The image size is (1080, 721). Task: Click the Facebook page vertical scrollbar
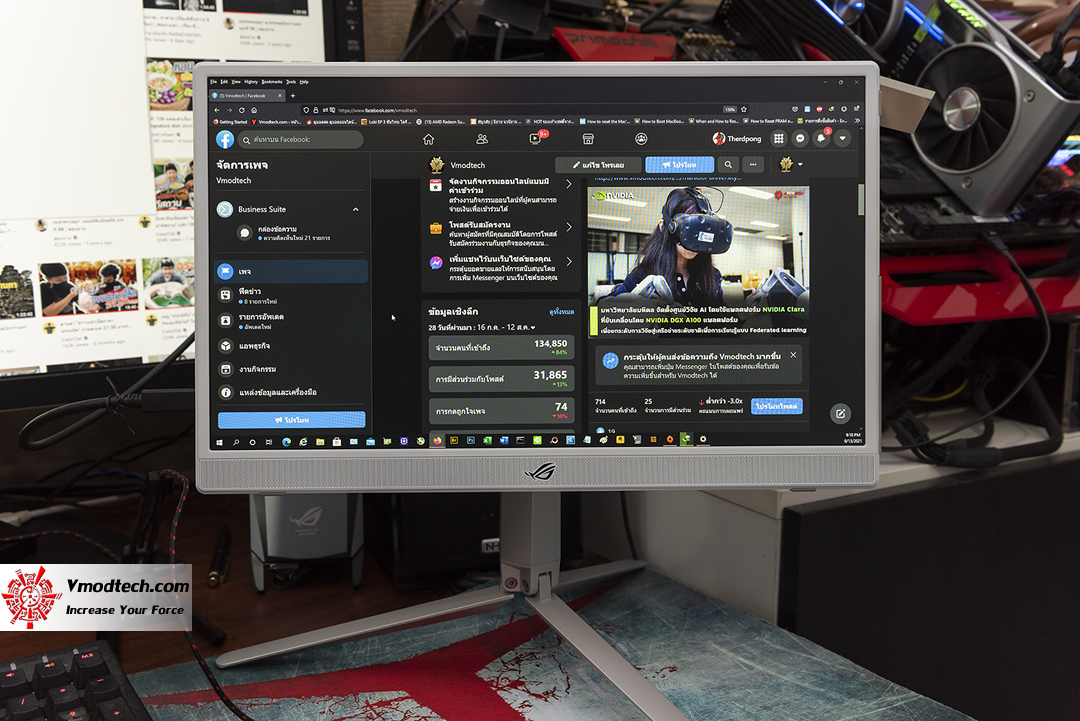(x=861, y=200)
